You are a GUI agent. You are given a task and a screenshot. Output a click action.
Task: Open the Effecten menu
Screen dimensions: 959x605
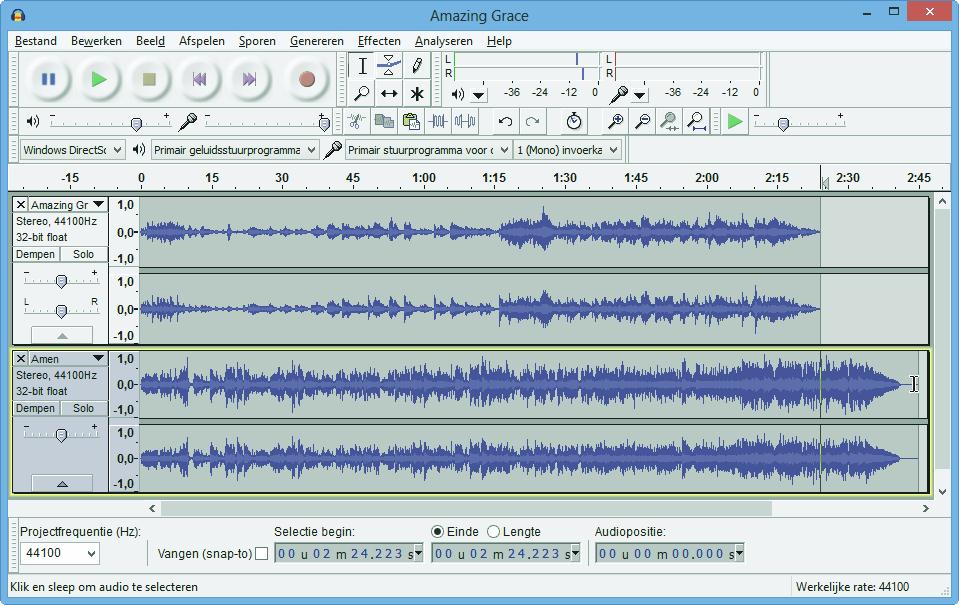coord(379,41)
